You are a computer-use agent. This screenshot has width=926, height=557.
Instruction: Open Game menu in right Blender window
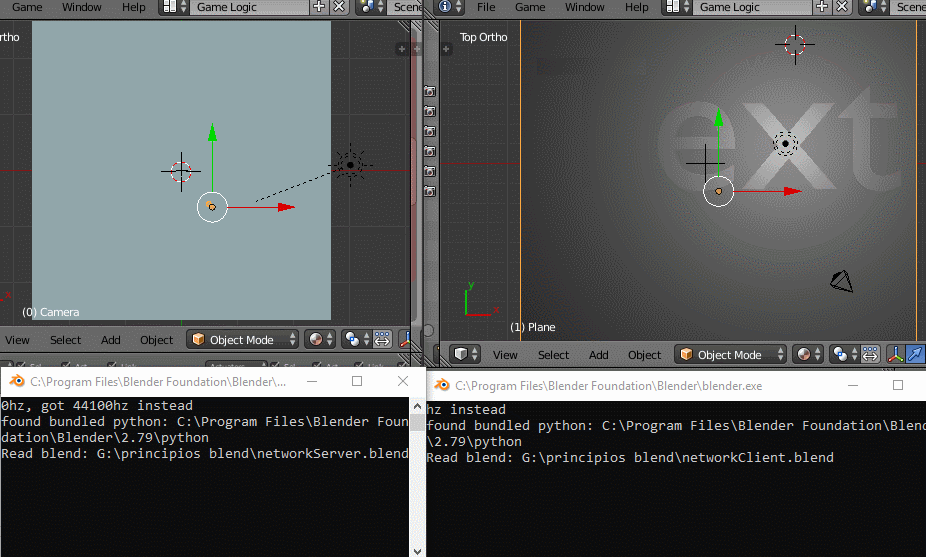coord(530,7)
